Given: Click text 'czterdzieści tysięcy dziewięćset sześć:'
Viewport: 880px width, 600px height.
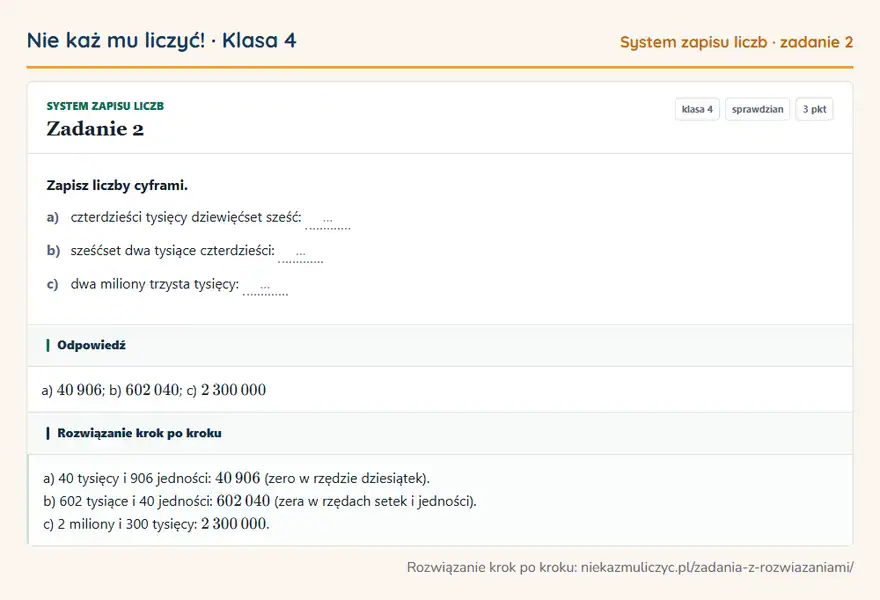Looking at the screenshot, I should point(186,218).
